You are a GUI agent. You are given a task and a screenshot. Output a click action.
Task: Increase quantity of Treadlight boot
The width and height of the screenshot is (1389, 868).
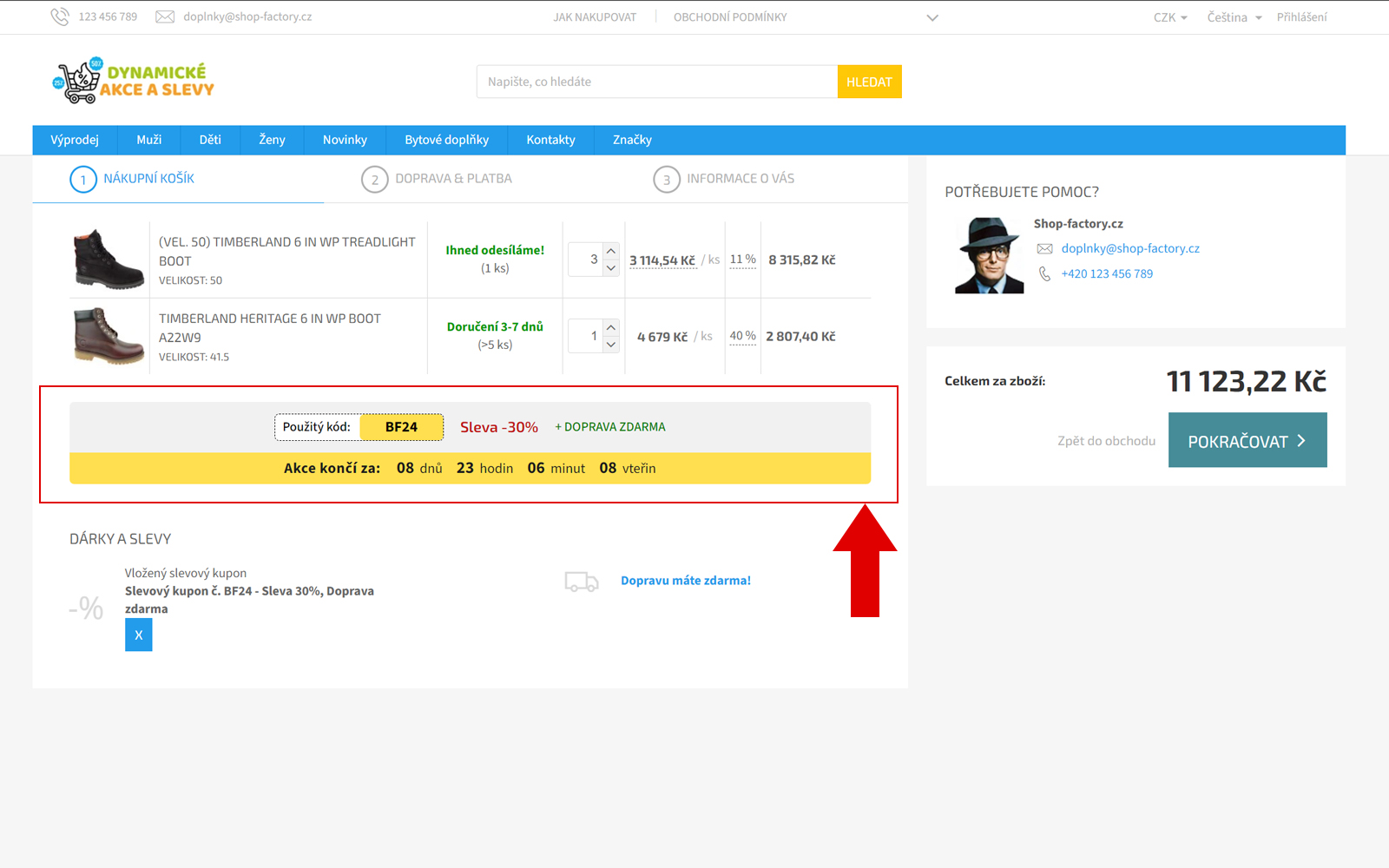[611, 251]
